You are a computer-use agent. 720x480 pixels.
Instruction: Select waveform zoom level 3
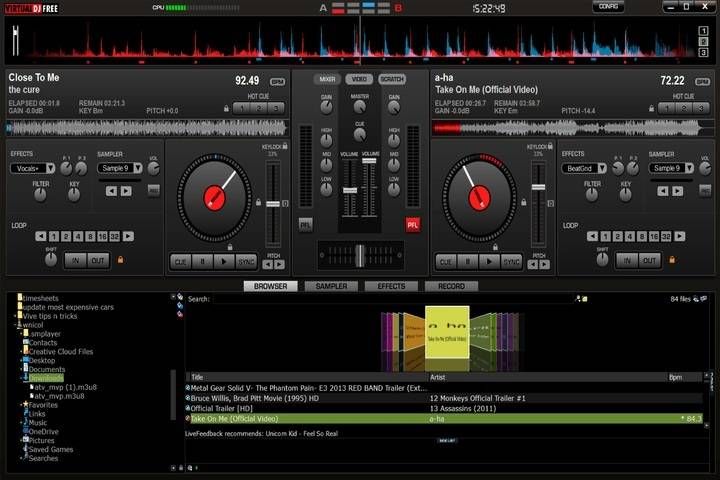(703, 53)
